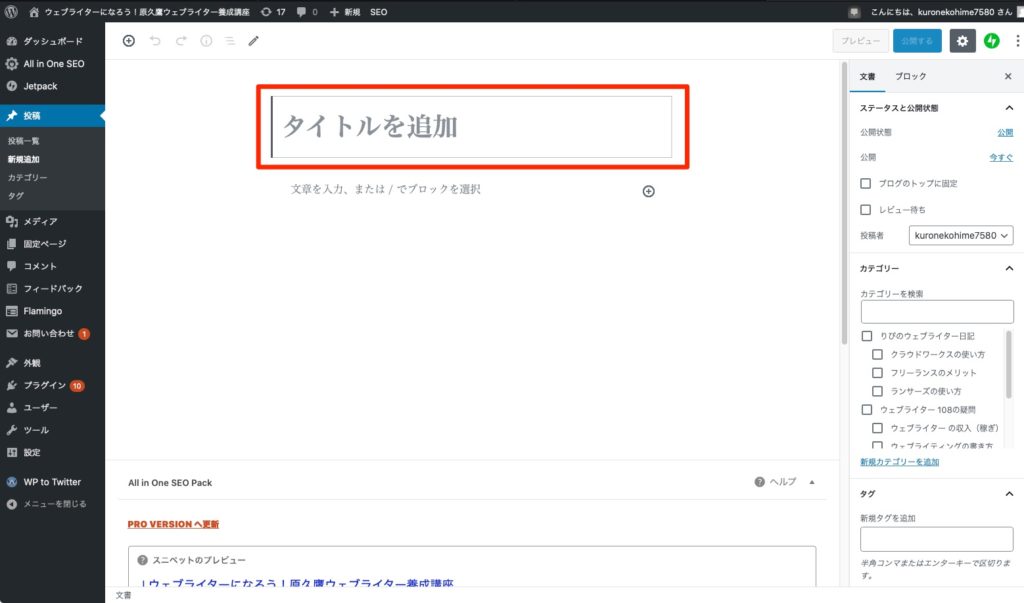Click the add block icon in editor toolbar
This screenshot has width=1024, height=603.
coord(129,41)
